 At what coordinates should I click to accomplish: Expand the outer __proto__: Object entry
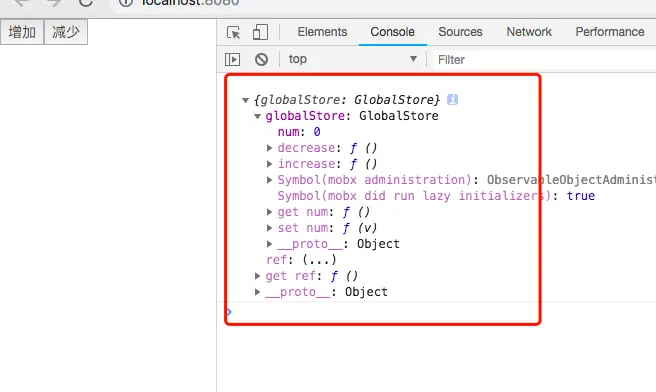pyautogui.click(x=258, y=292)
